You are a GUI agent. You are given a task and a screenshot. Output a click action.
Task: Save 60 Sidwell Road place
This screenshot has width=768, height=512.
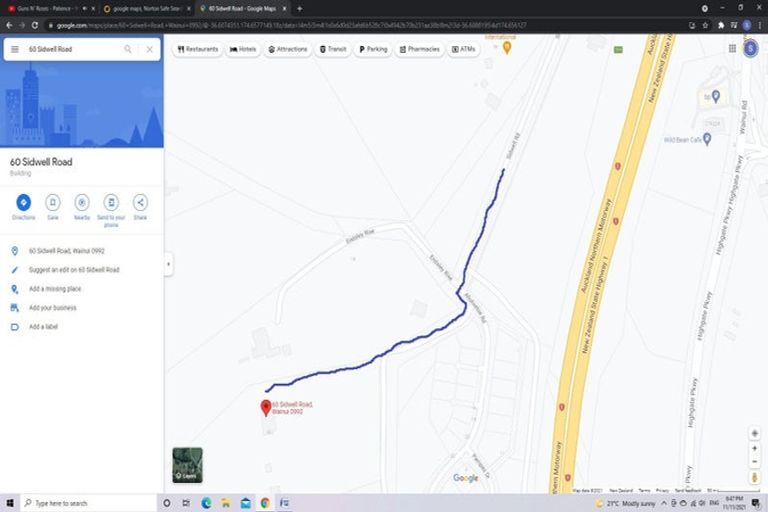[x=52, y=203]
